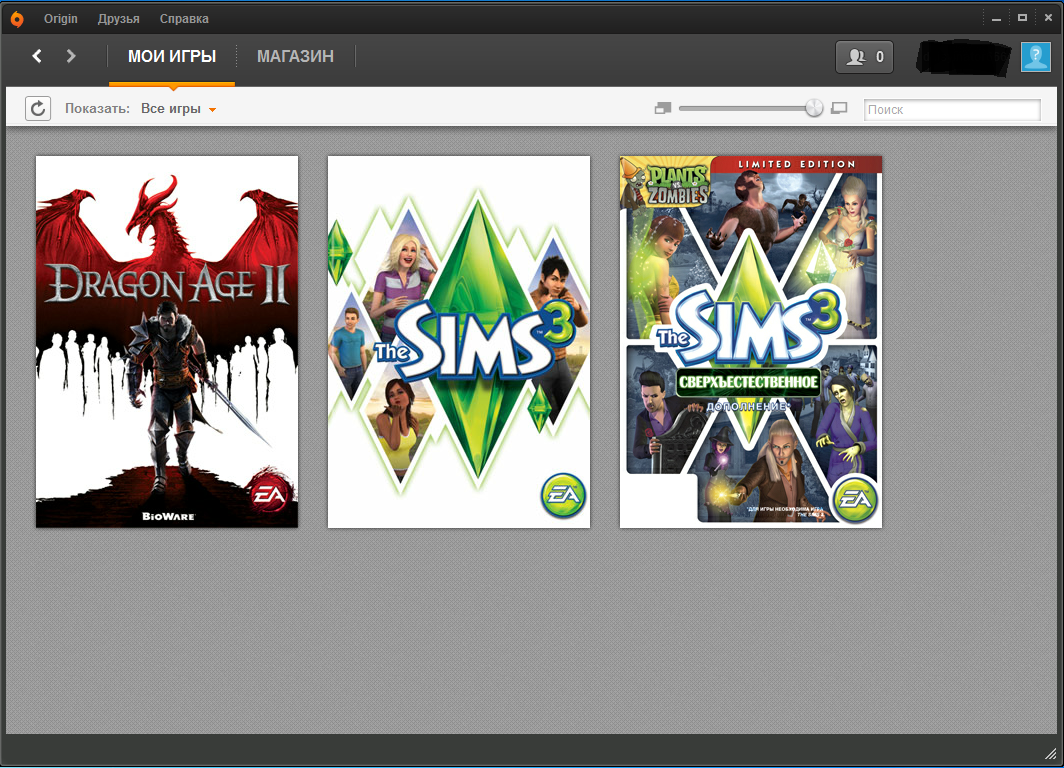Focus the Поиск search field
The height and width of the screenshot is (768, 1064).
pos(952,109)
